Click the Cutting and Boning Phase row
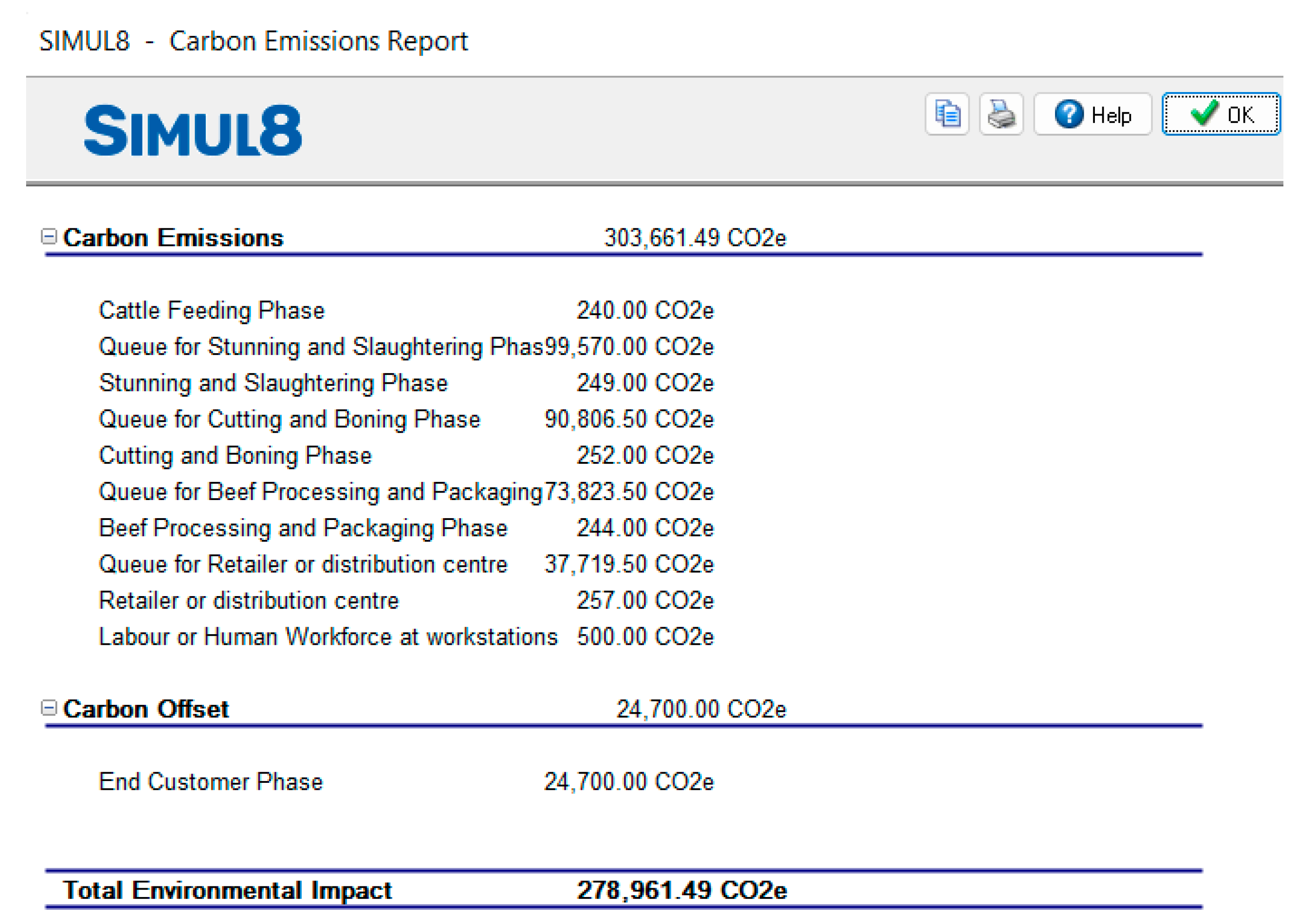 coord(235,456)
